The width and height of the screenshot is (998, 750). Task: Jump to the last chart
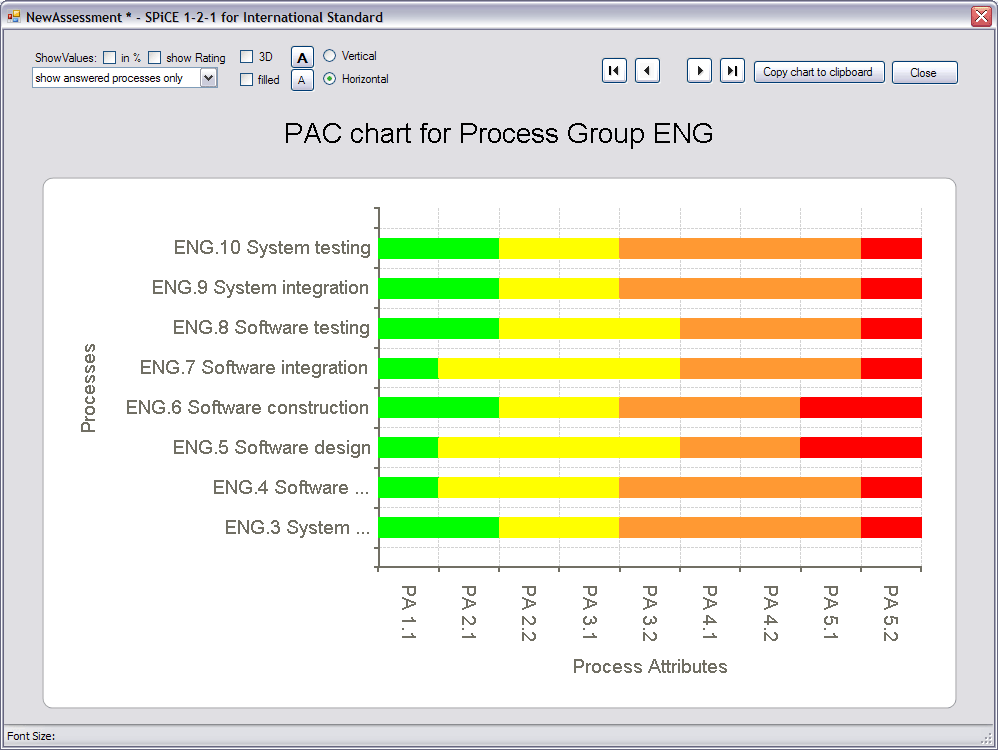click(x=733, y=71)
